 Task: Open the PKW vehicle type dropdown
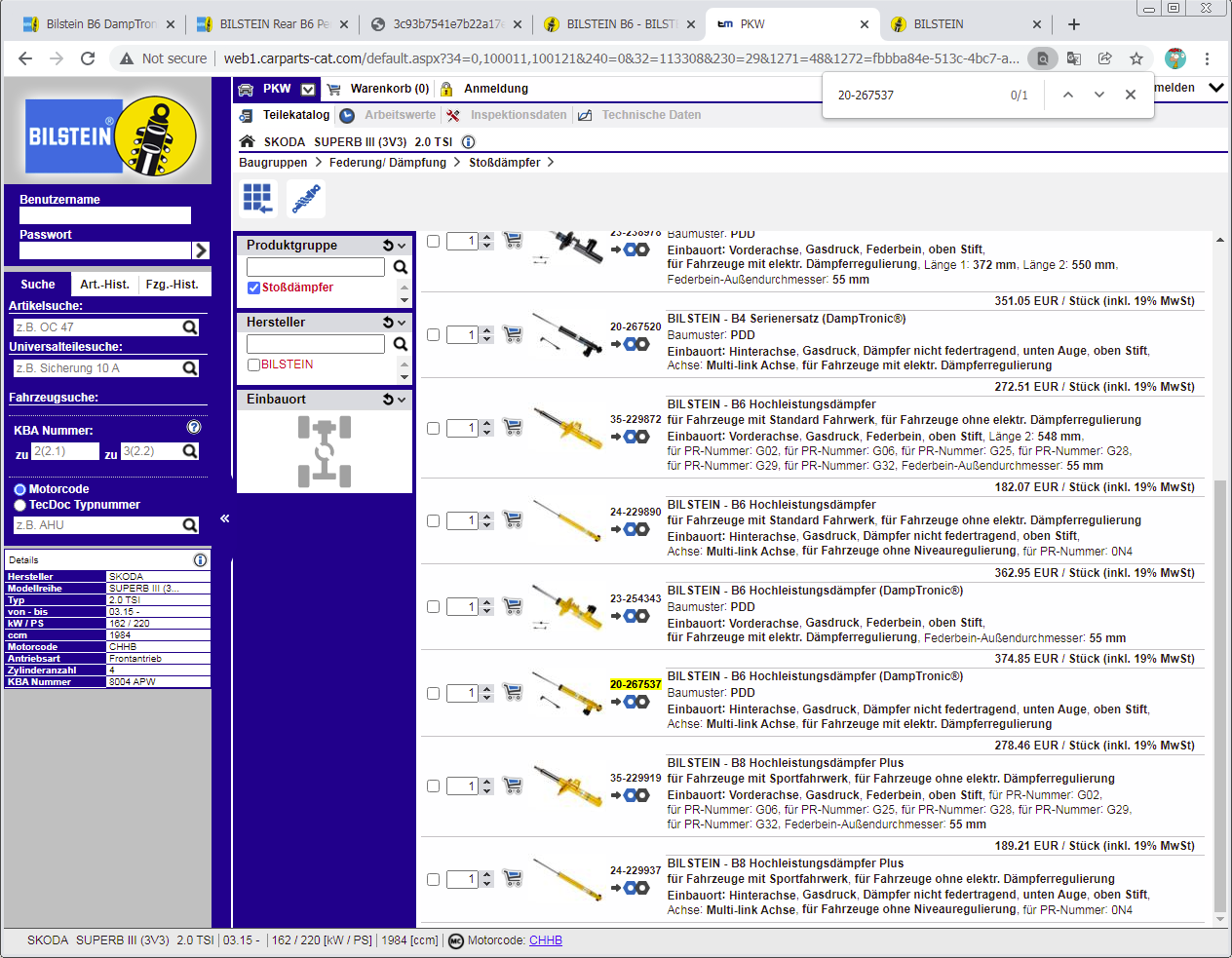click(308, 90)
